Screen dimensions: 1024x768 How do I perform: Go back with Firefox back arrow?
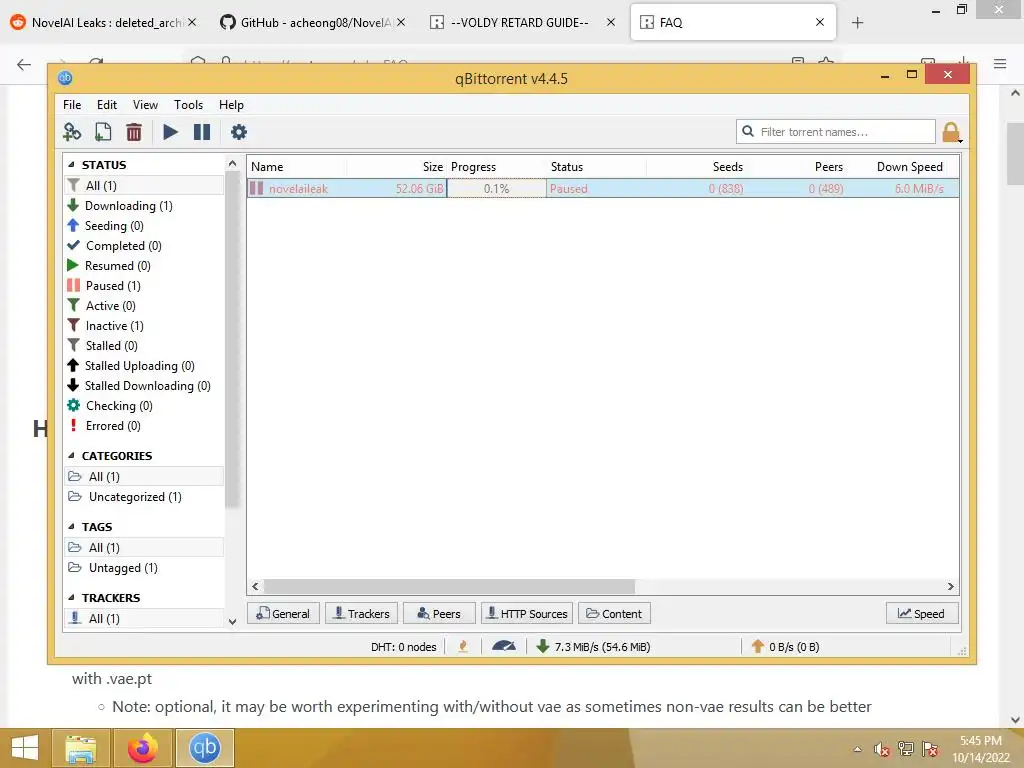pyautogui.click(x=24, y=64)
